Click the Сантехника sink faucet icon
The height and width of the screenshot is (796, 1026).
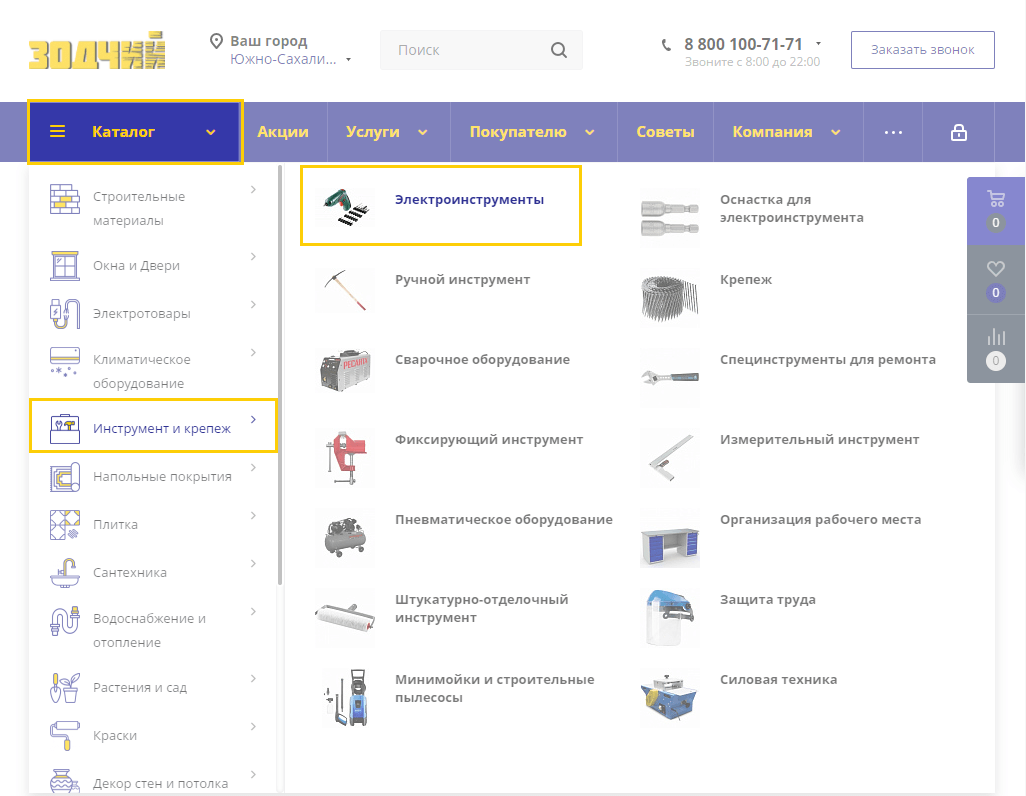(64, 572)
